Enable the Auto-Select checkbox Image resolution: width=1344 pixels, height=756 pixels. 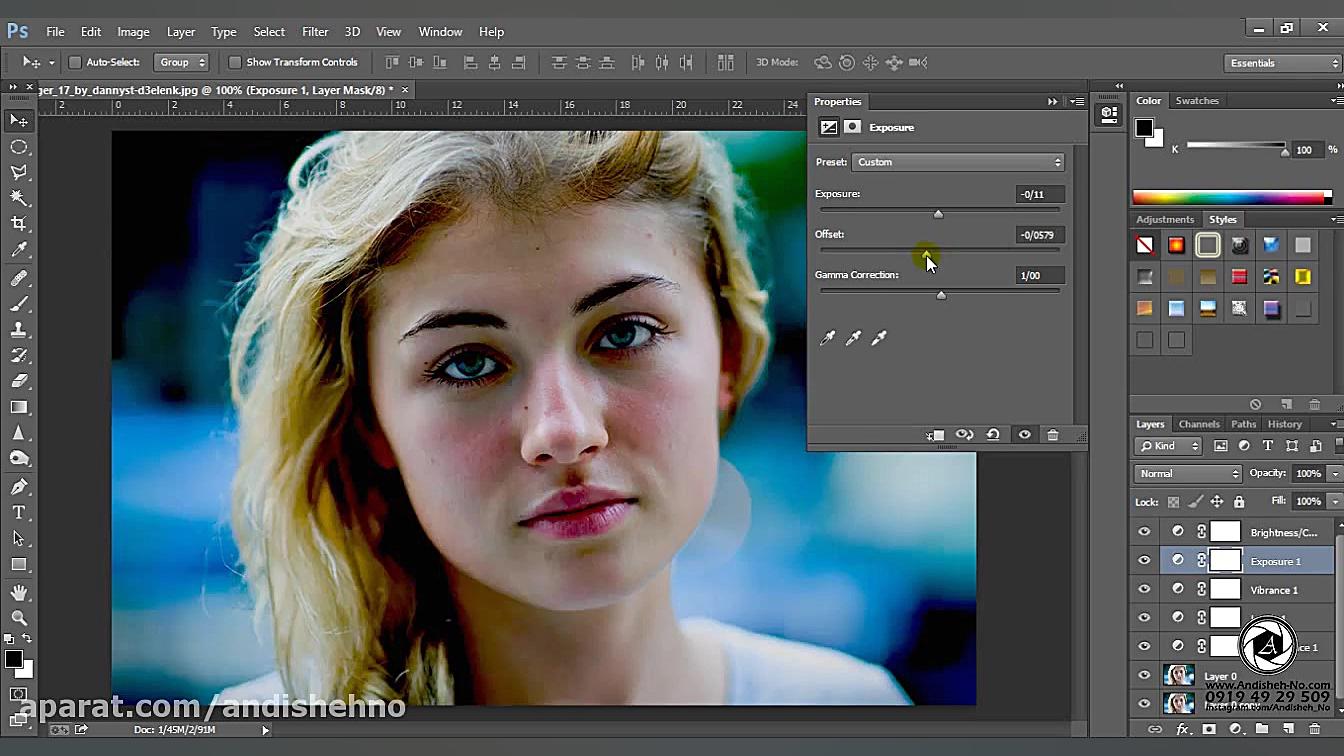pyautogui.click(x=75, y=62)
